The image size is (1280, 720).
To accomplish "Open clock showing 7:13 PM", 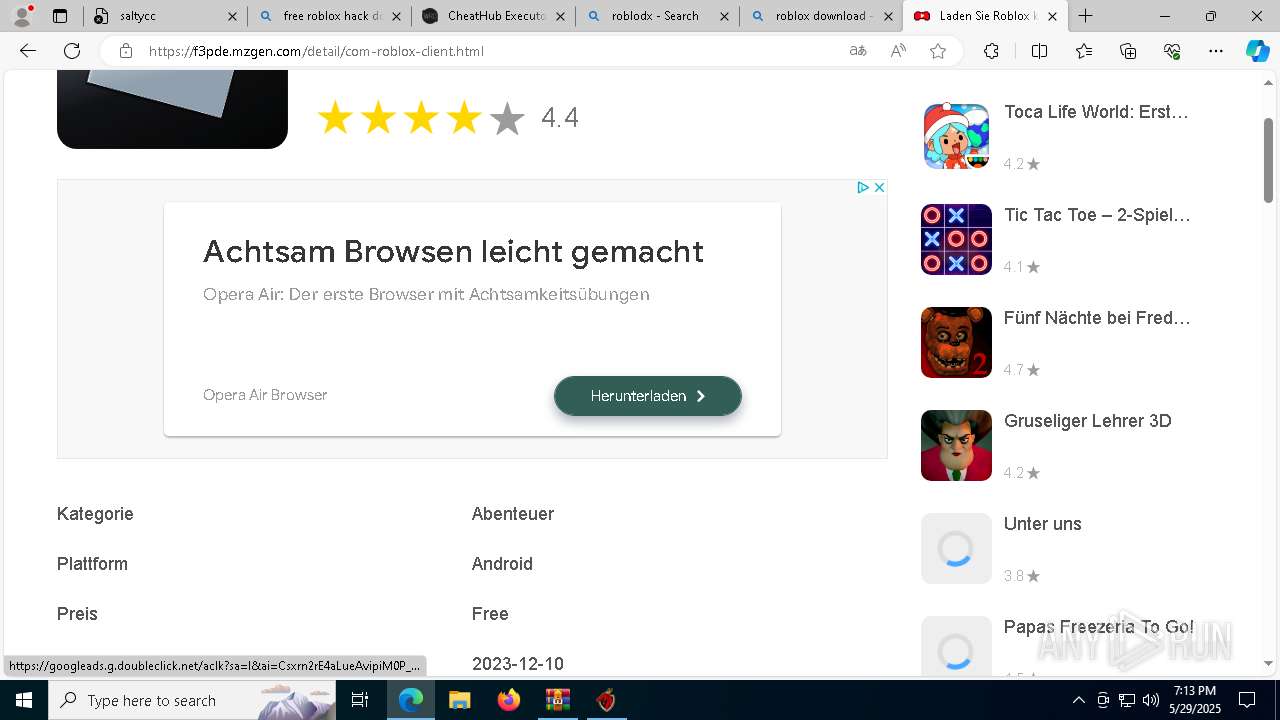I will [1195, 700].
